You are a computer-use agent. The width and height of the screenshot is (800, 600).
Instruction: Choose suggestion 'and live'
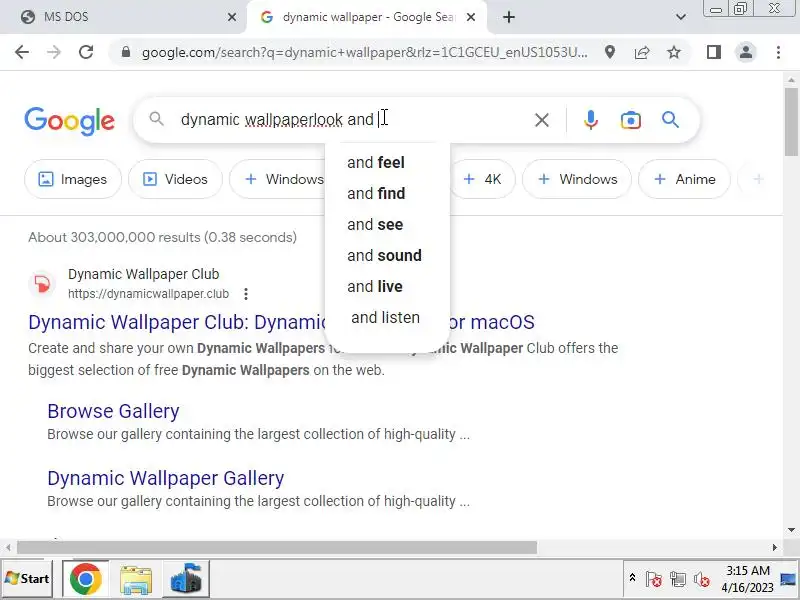[387, 287]
